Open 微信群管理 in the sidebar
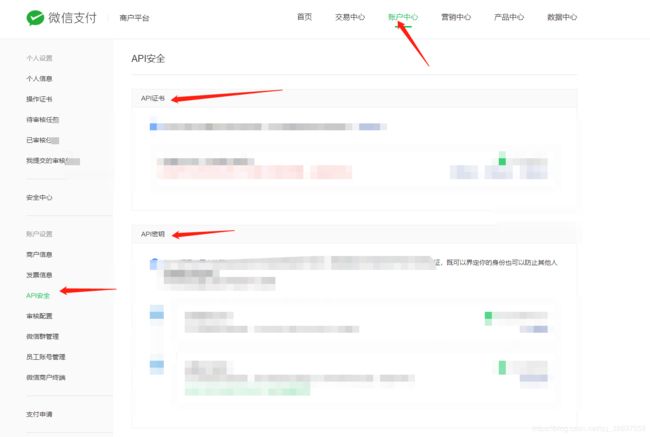 pyautogui.click(x=43, y=336)
